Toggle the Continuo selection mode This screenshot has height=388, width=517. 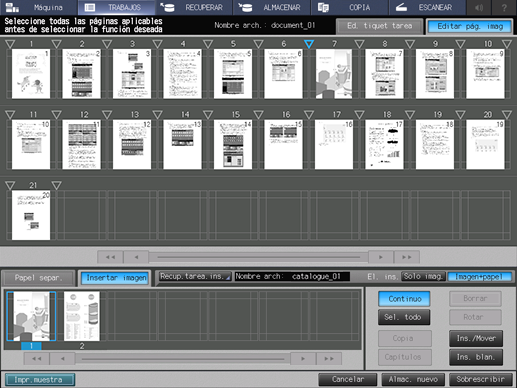click(x=404, y=299)
